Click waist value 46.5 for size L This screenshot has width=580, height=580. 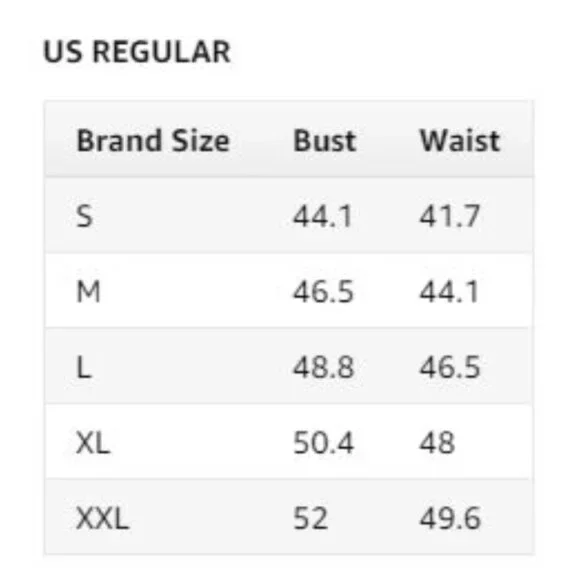[x=450, y=367]
